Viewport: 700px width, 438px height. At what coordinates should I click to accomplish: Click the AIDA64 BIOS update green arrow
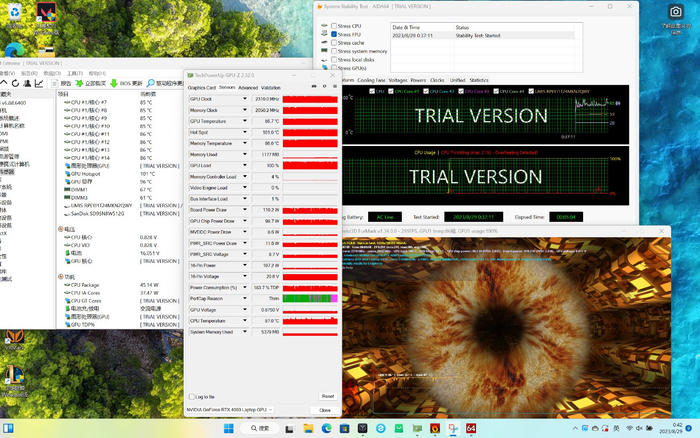[x=113, y=83]
